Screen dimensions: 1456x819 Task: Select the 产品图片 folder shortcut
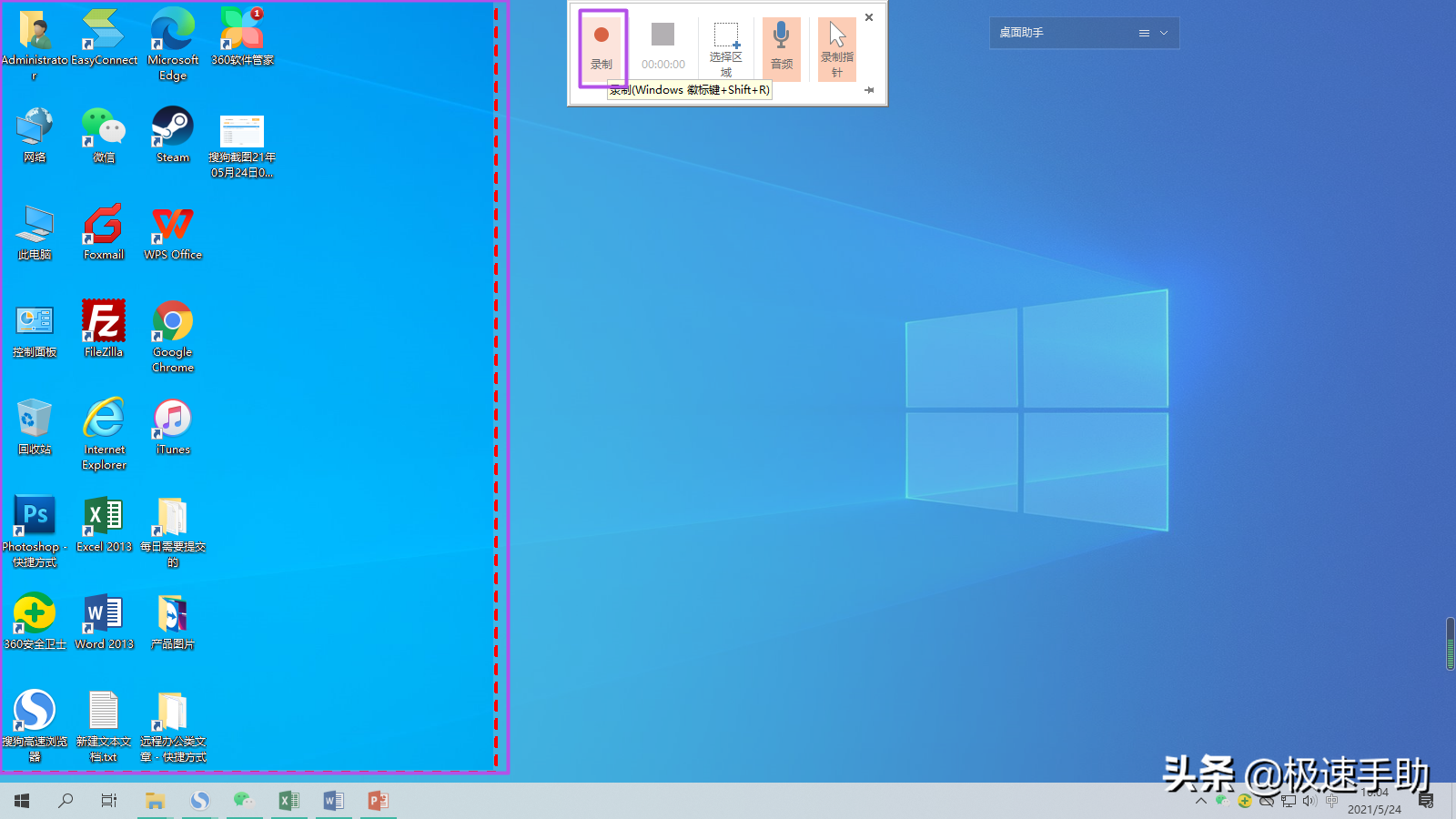click(173, 622)
